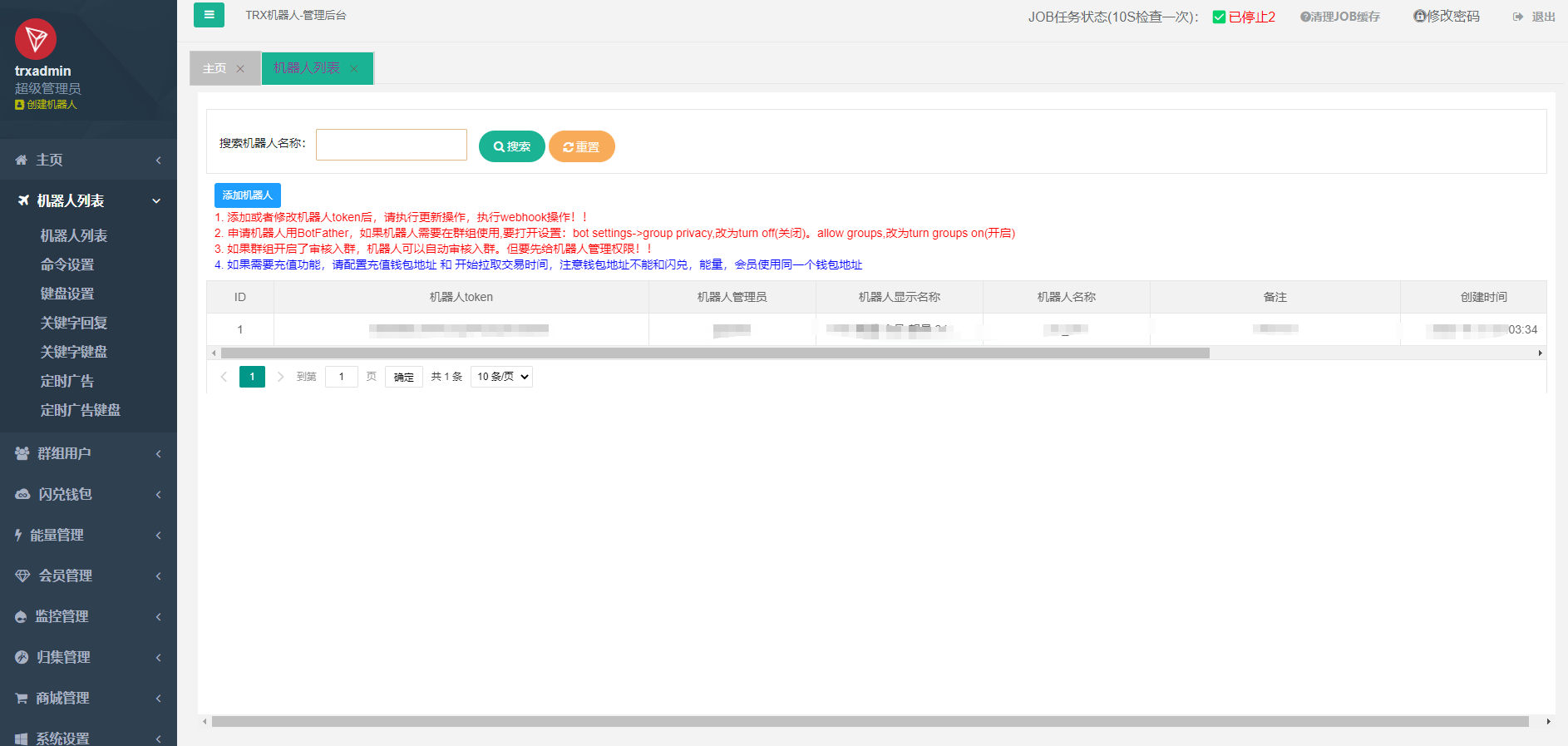This screenshot has height=746, width=1568.
Task: Open 关键字回复 submenu item
Action: (x=74, y=324)
